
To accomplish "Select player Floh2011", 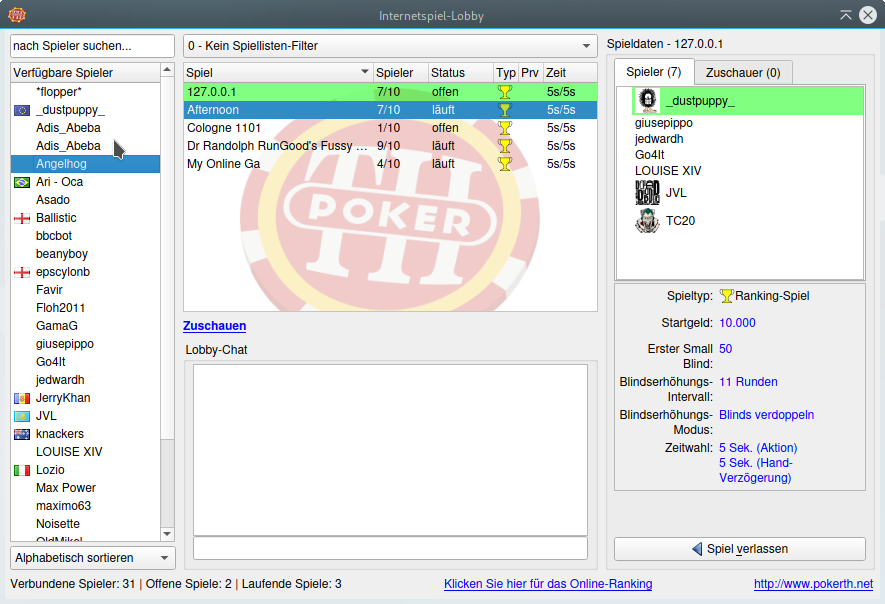I will click(x=85, y=308).
